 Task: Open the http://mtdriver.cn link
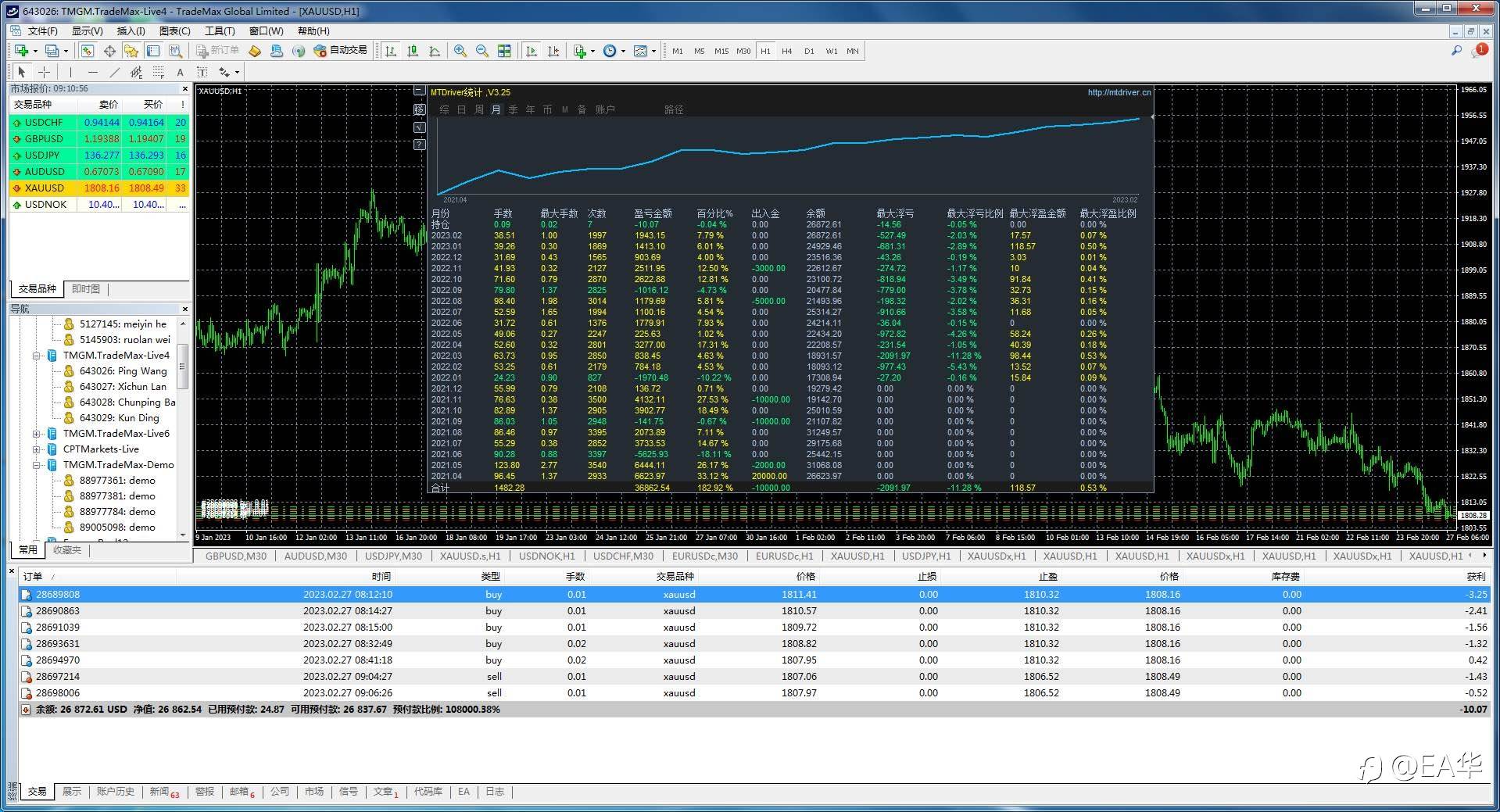(1119, 92)
